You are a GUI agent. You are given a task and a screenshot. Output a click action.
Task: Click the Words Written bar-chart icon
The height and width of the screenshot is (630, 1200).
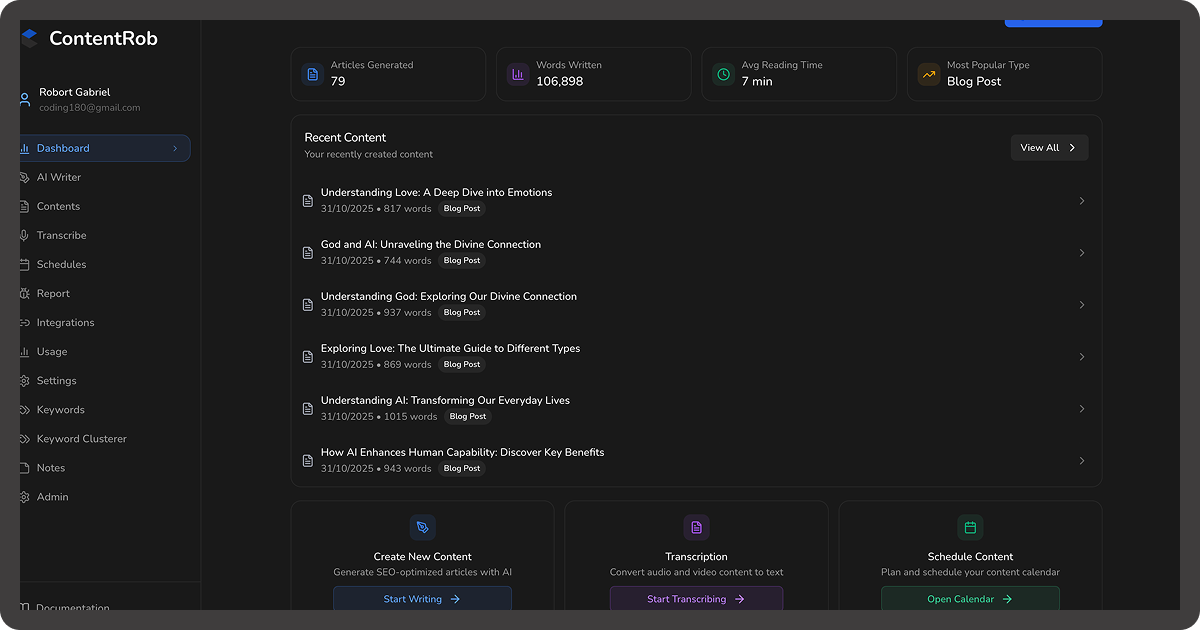(x=517, y=74)
